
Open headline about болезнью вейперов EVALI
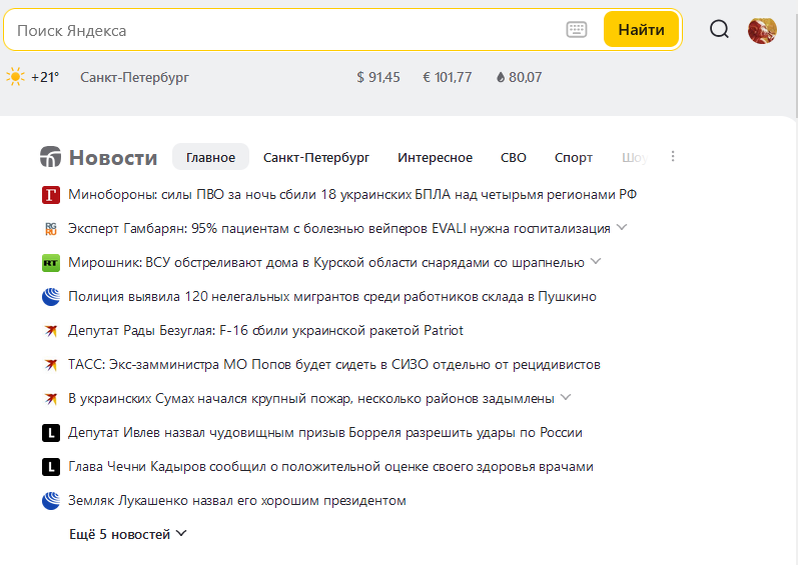pyautogui.click(x=339, y=229)
